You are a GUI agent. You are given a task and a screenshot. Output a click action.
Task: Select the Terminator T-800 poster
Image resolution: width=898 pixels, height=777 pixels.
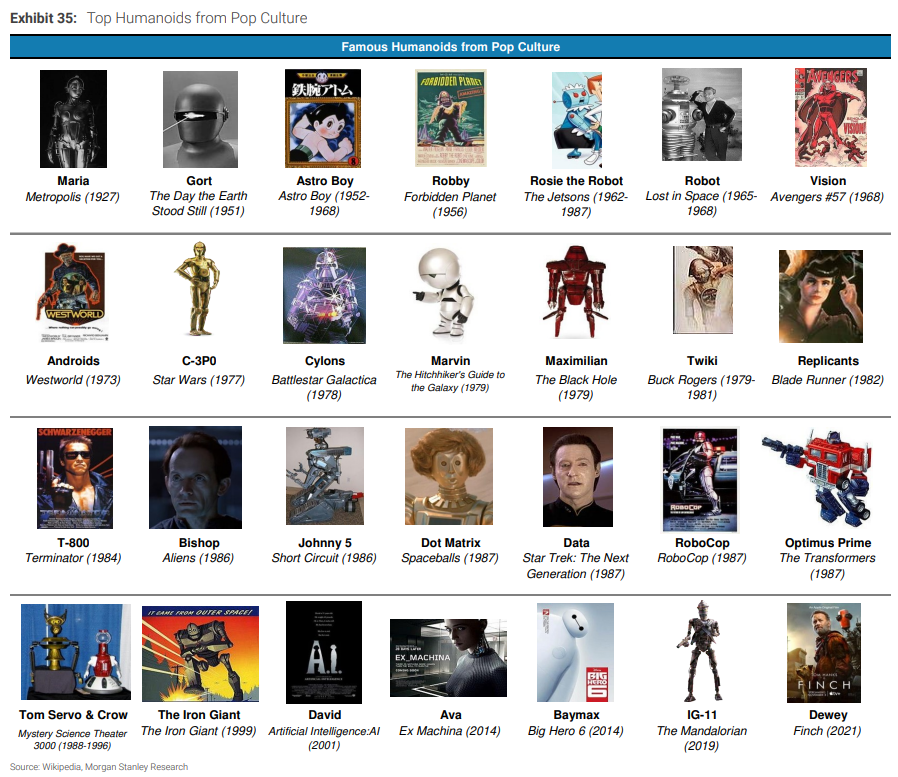(x=75, y=478)
